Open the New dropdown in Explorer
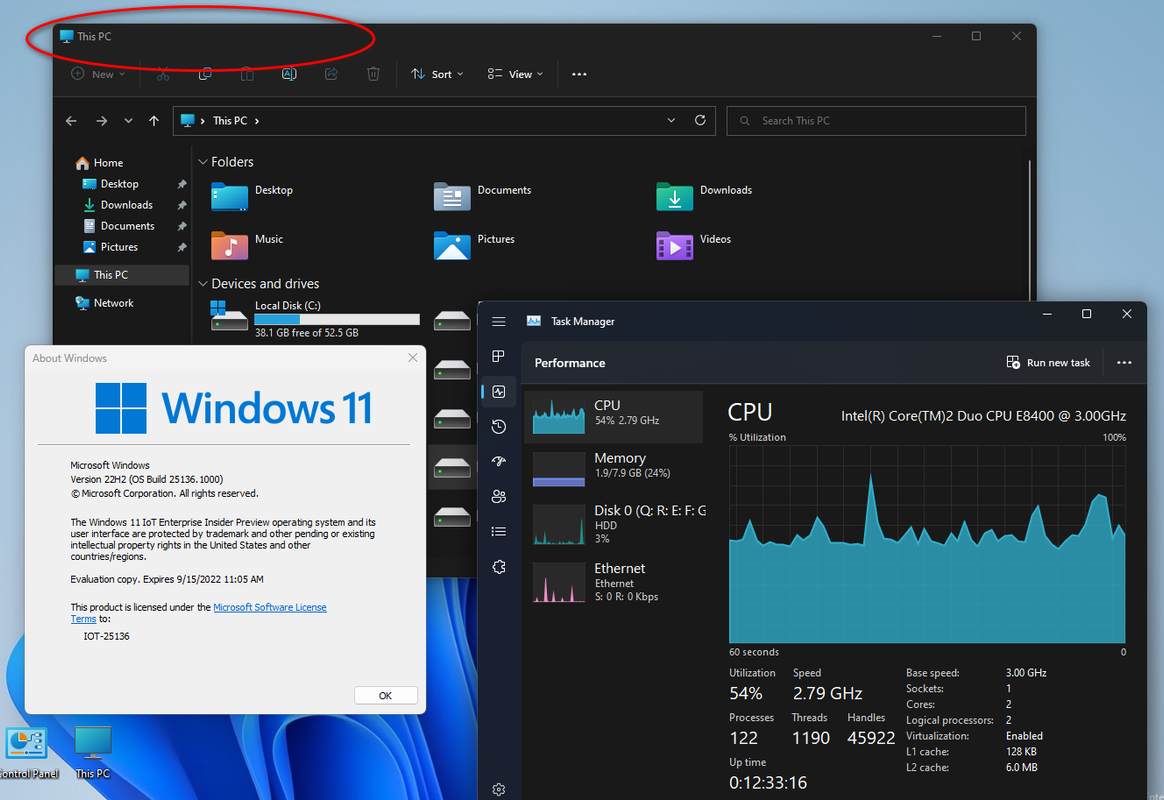The height and width of the screenshot is (800, 1164). point(98,74)
